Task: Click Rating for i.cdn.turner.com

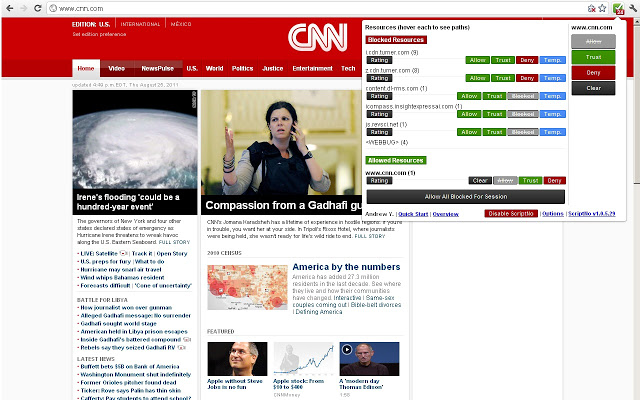Action: [379, 60]
